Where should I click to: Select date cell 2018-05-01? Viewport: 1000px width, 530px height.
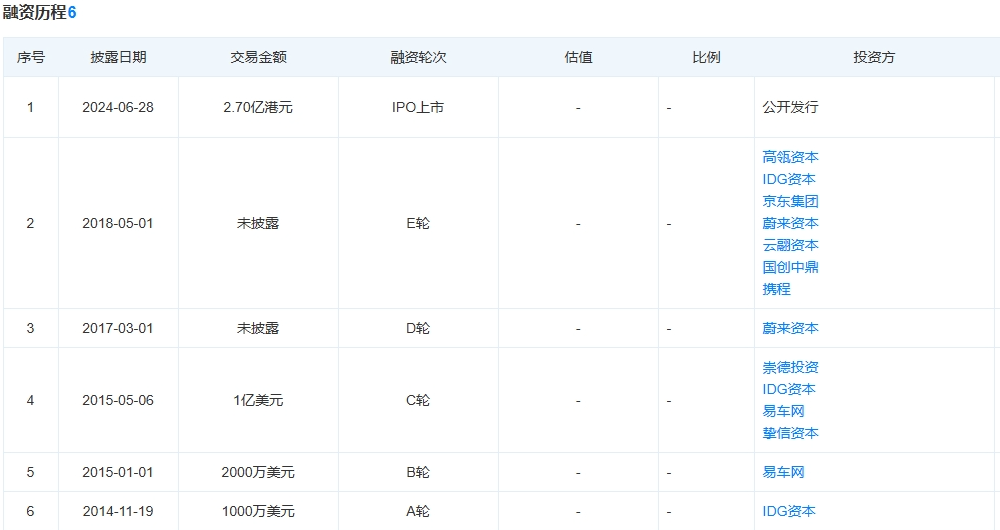(x=118, y=223)
